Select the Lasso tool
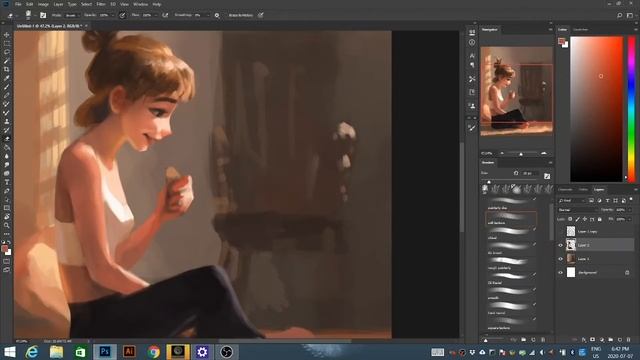The image size is (640, 360). click(7, 52)
